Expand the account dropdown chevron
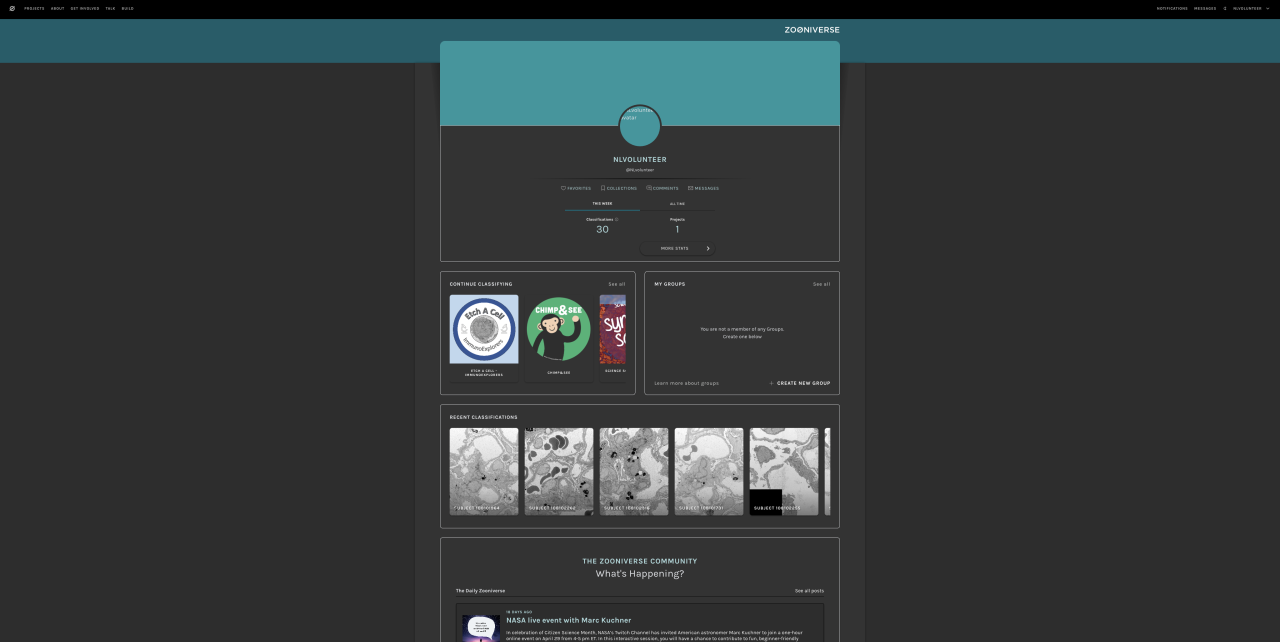1280x642 pixels. (x=1268, y=8)
